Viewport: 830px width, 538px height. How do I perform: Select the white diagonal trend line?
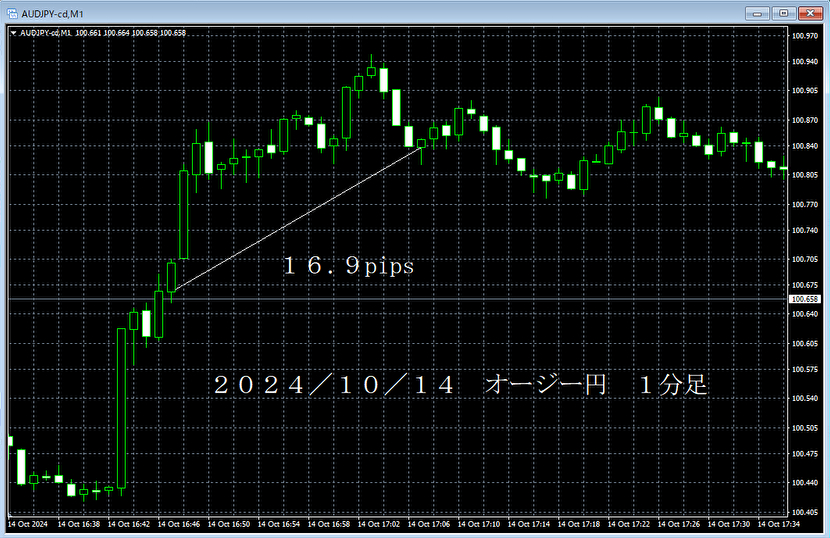click(297, 219)
